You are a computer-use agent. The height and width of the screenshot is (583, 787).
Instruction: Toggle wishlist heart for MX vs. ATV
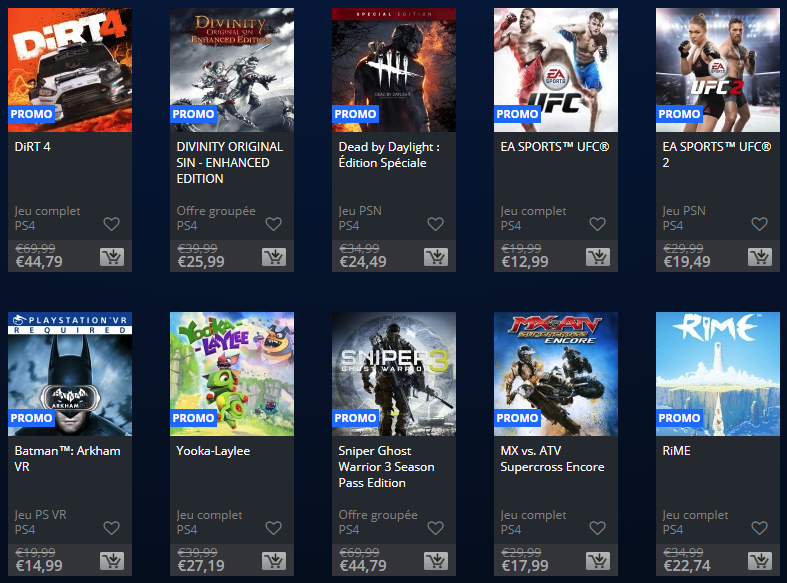597,528
